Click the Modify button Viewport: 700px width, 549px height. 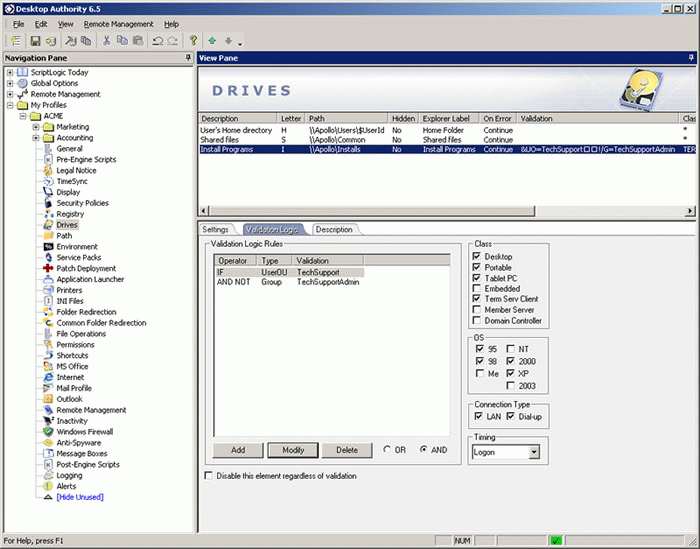point(293,450)
